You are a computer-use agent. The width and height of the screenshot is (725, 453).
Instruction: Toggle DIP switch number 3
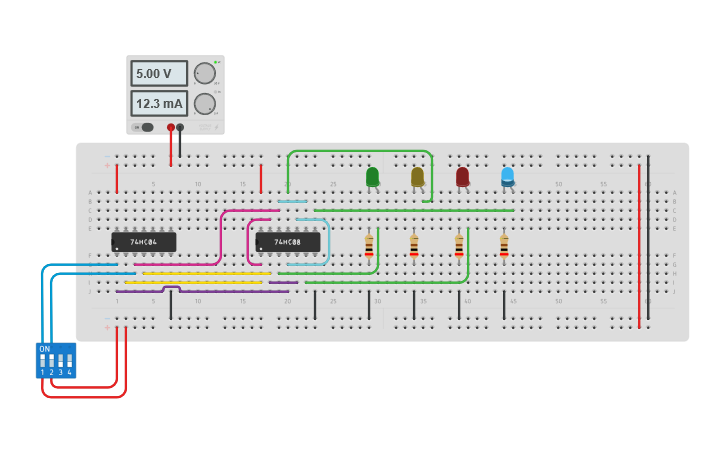61,361
